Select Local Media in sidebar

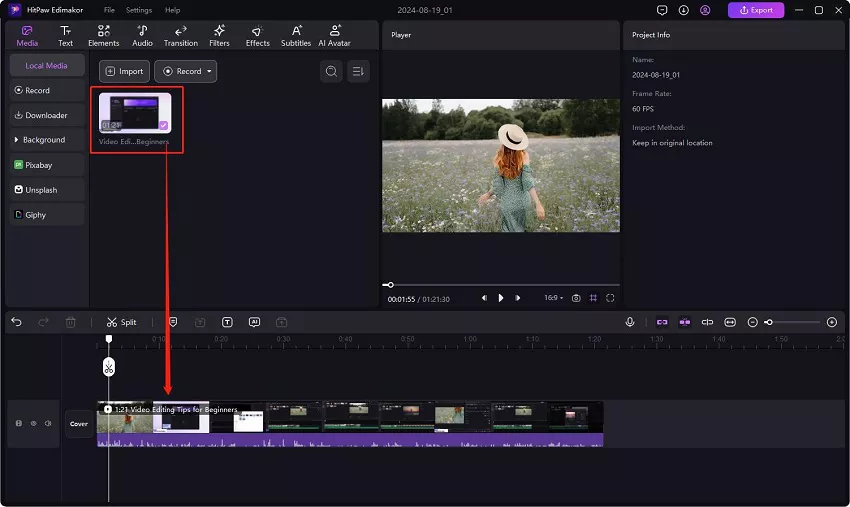(47, 66)
